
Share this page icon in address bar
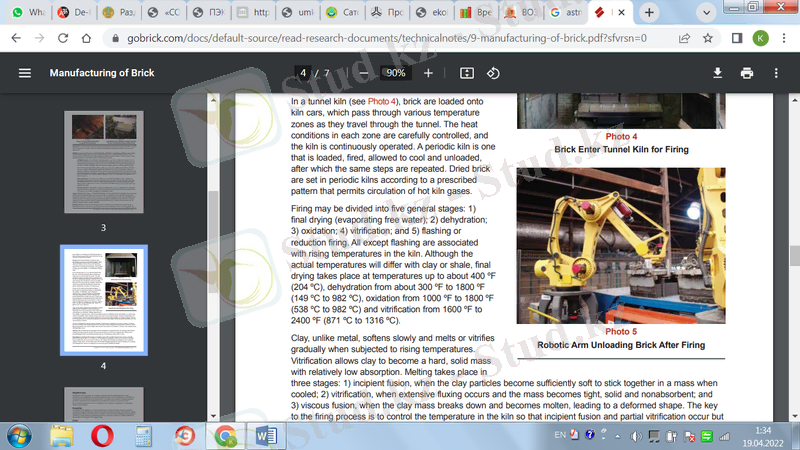pos(684,38)
